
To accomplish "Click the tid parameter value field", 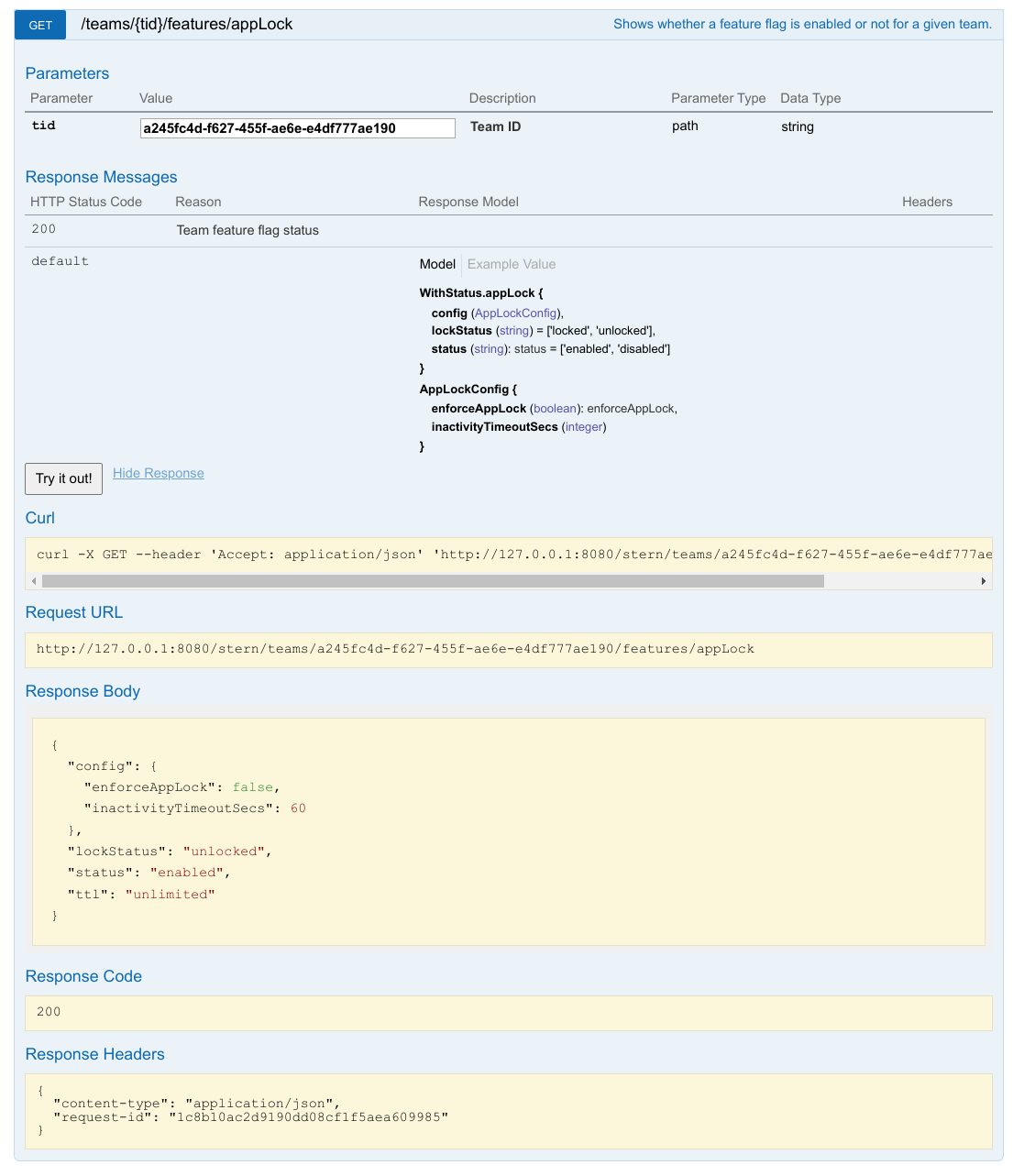I will click(297, 128).
